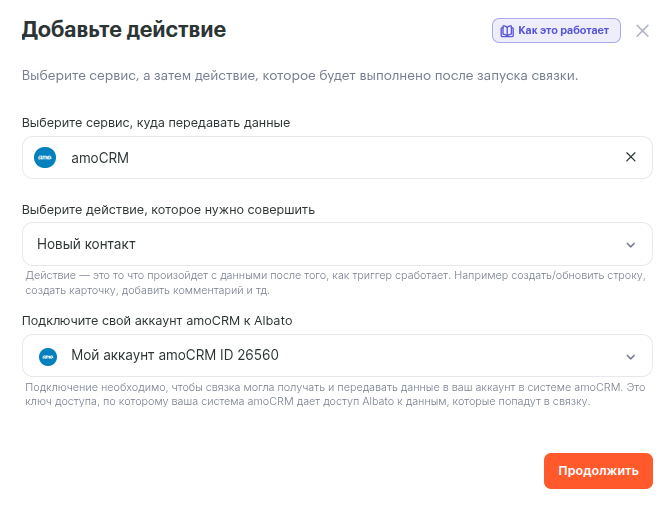Click the "Выберите действие, которое нужно совершить" label
The height and width of the screenshot is (505, 671).
tap(168, 210)
